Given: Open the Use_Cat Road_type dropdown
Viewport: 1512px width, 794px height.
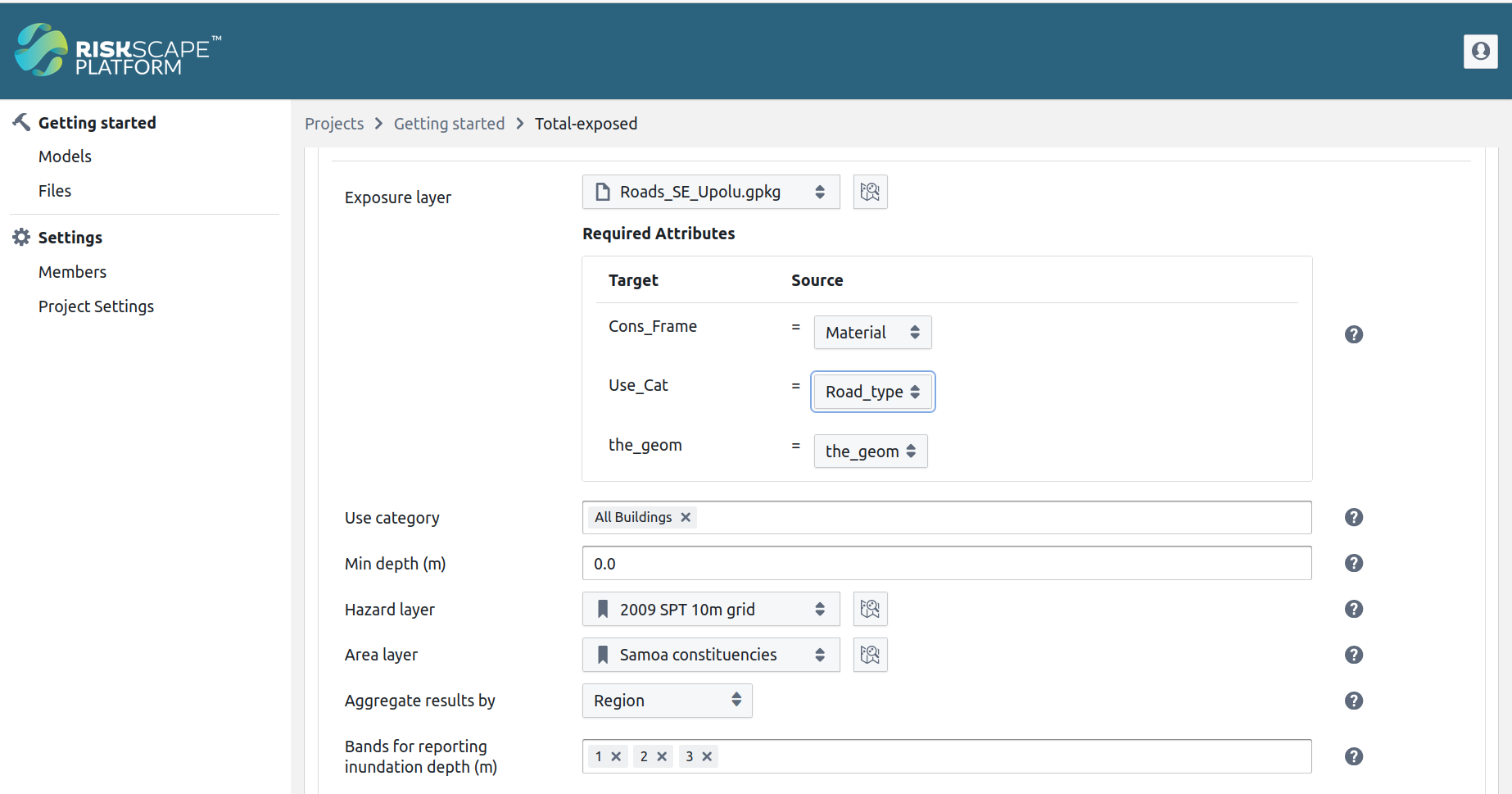Looking at the screenshot, I should pyautogui.click(x=872, y=392).
